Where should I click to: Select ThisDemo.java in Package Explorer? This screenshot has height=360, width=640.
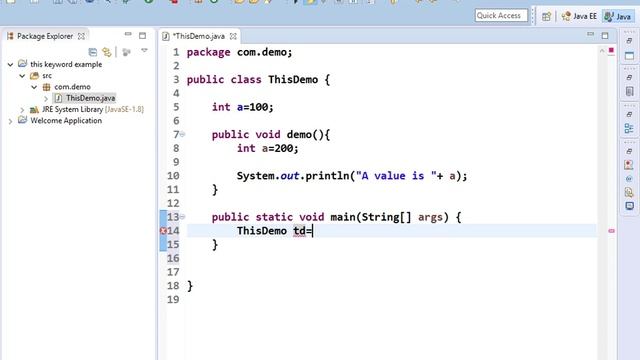click(x=91, y=98)
